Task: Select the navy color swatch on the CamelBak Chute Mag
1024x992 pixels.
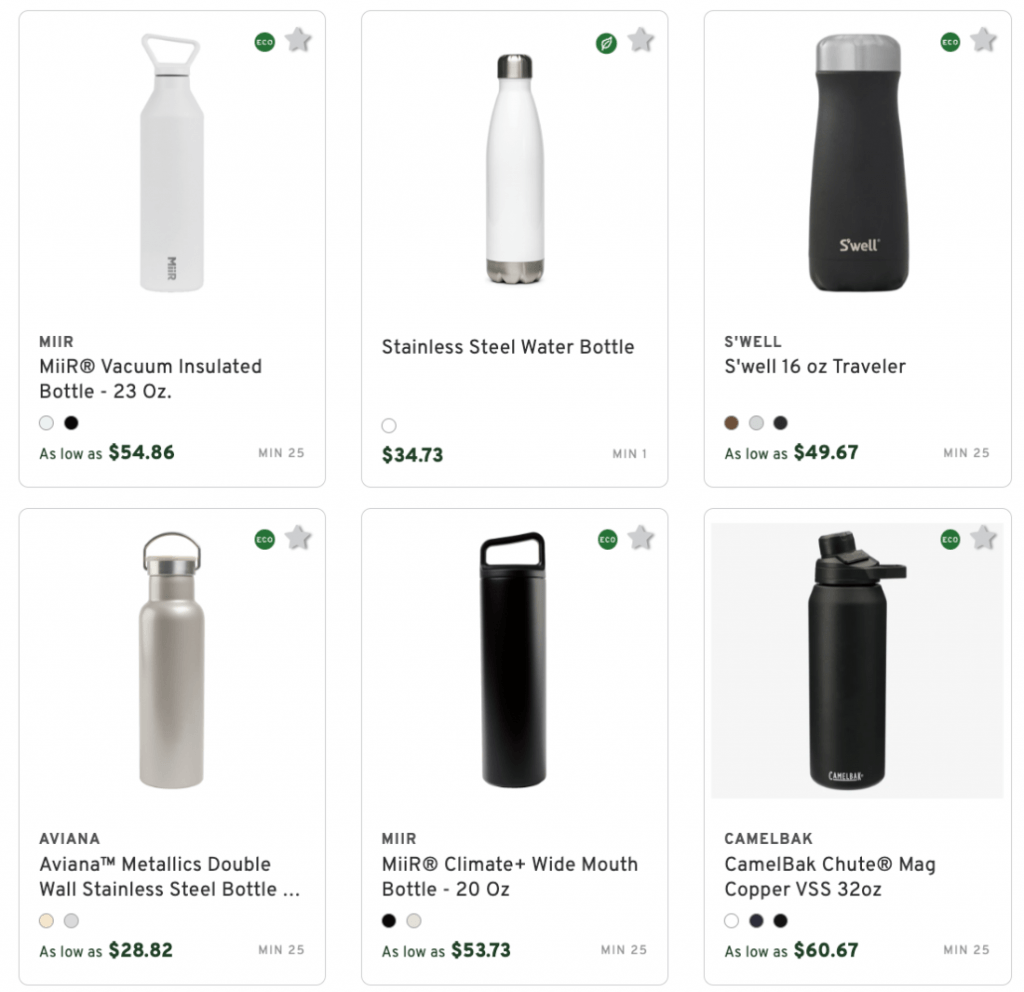Action: click(754, 921)
